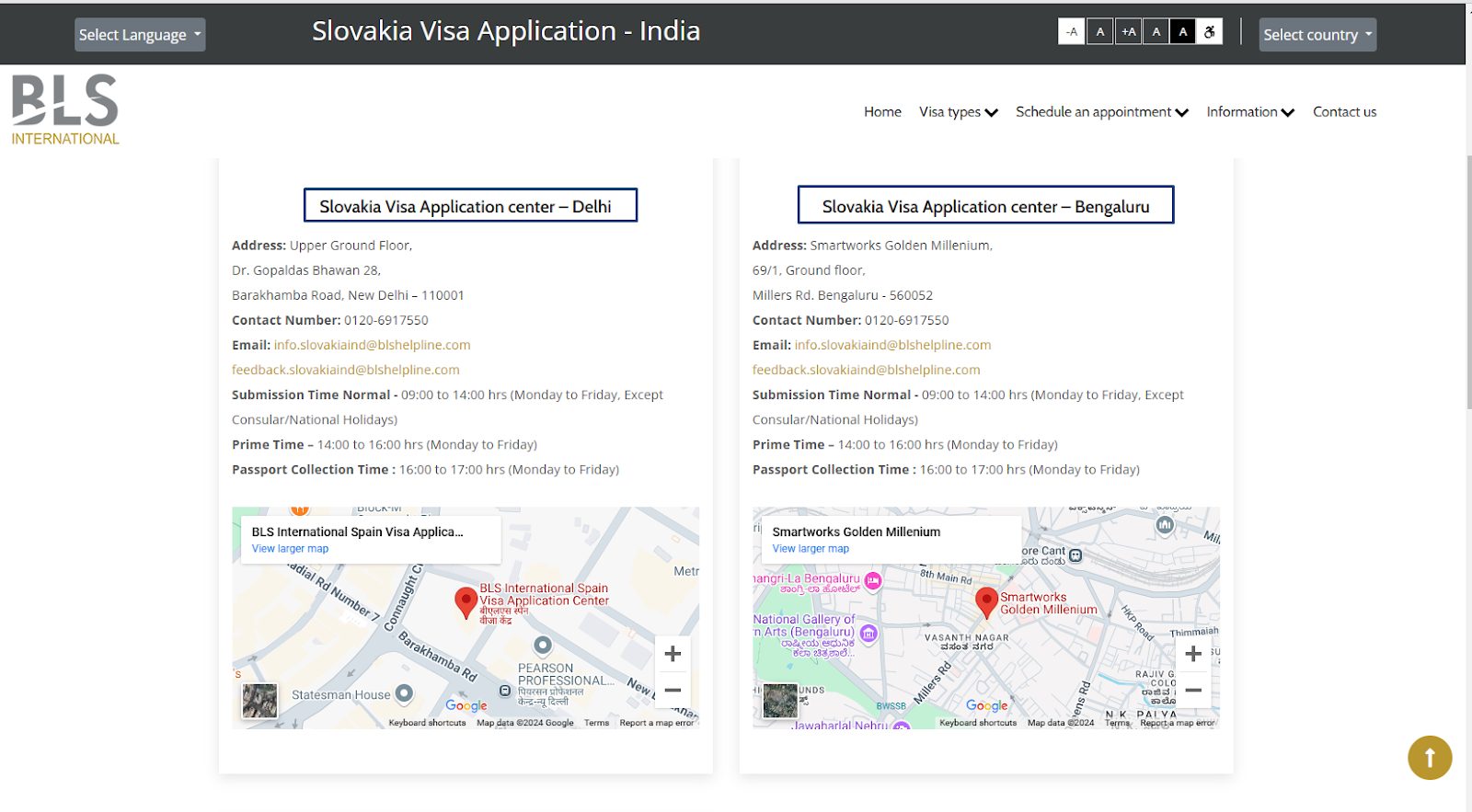Click the Delhi Contact Number 0120-6917550

coord(386,320)
